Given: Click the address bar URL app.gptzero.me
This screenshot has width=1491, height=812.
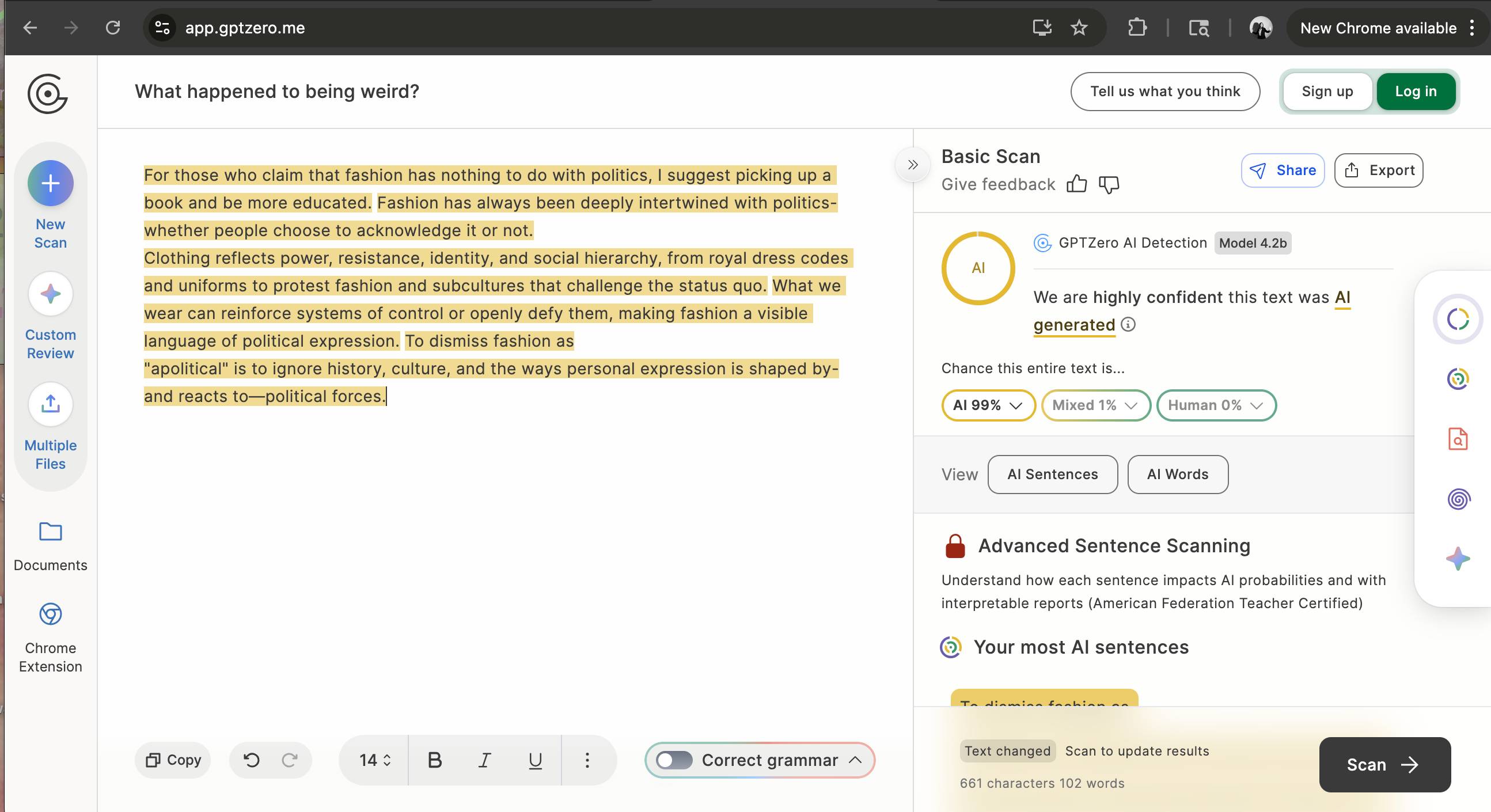Looking at the screenshot, I should (x=245, y=28).
